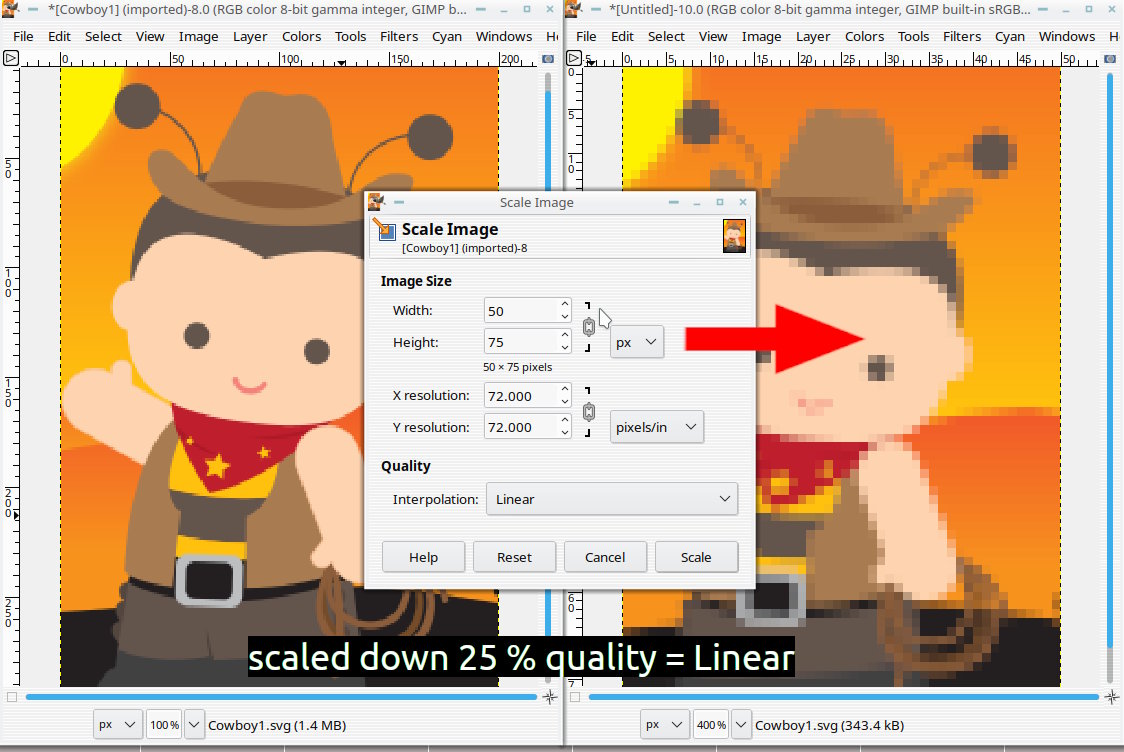Open View menu in left Cowboy1 window
The height and width of the screenshot is (752, 1124).
click(x=150, y=37)
